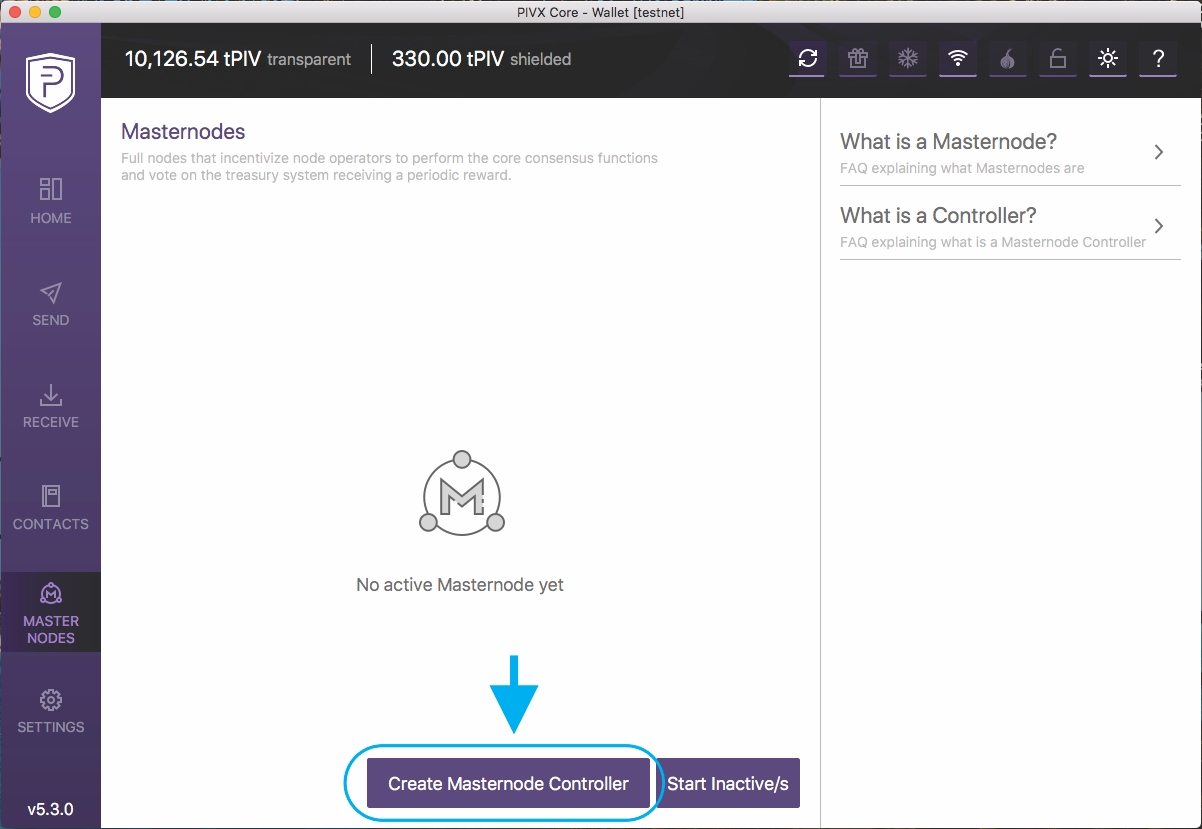Click the snowflake cold staking icon

(x=907, y=59)
